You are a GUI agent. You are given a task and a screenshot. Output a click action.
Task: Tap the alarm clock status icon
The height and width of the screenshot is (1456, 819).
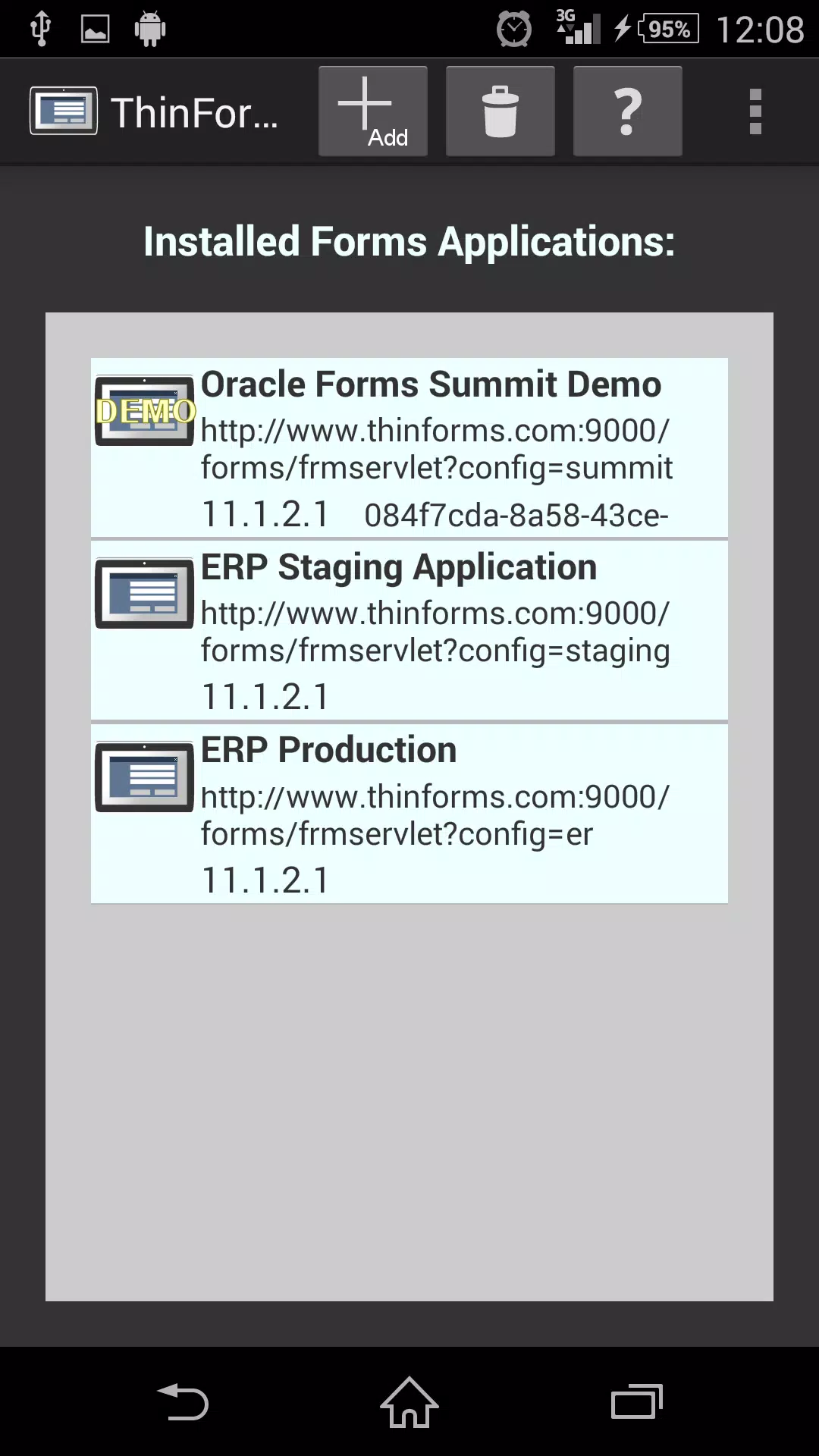514,30
